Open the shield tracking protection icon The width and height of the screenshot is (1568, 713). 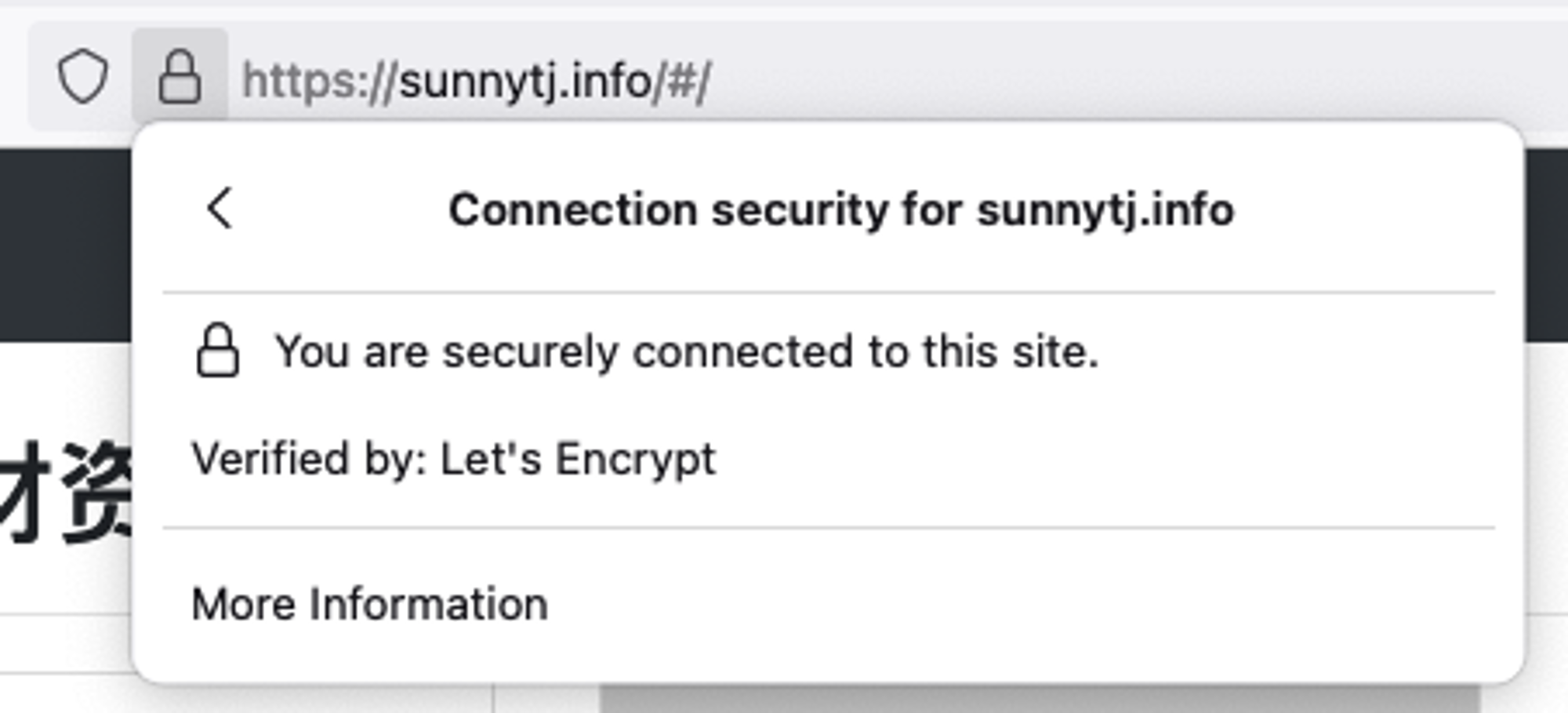(83, 77)
